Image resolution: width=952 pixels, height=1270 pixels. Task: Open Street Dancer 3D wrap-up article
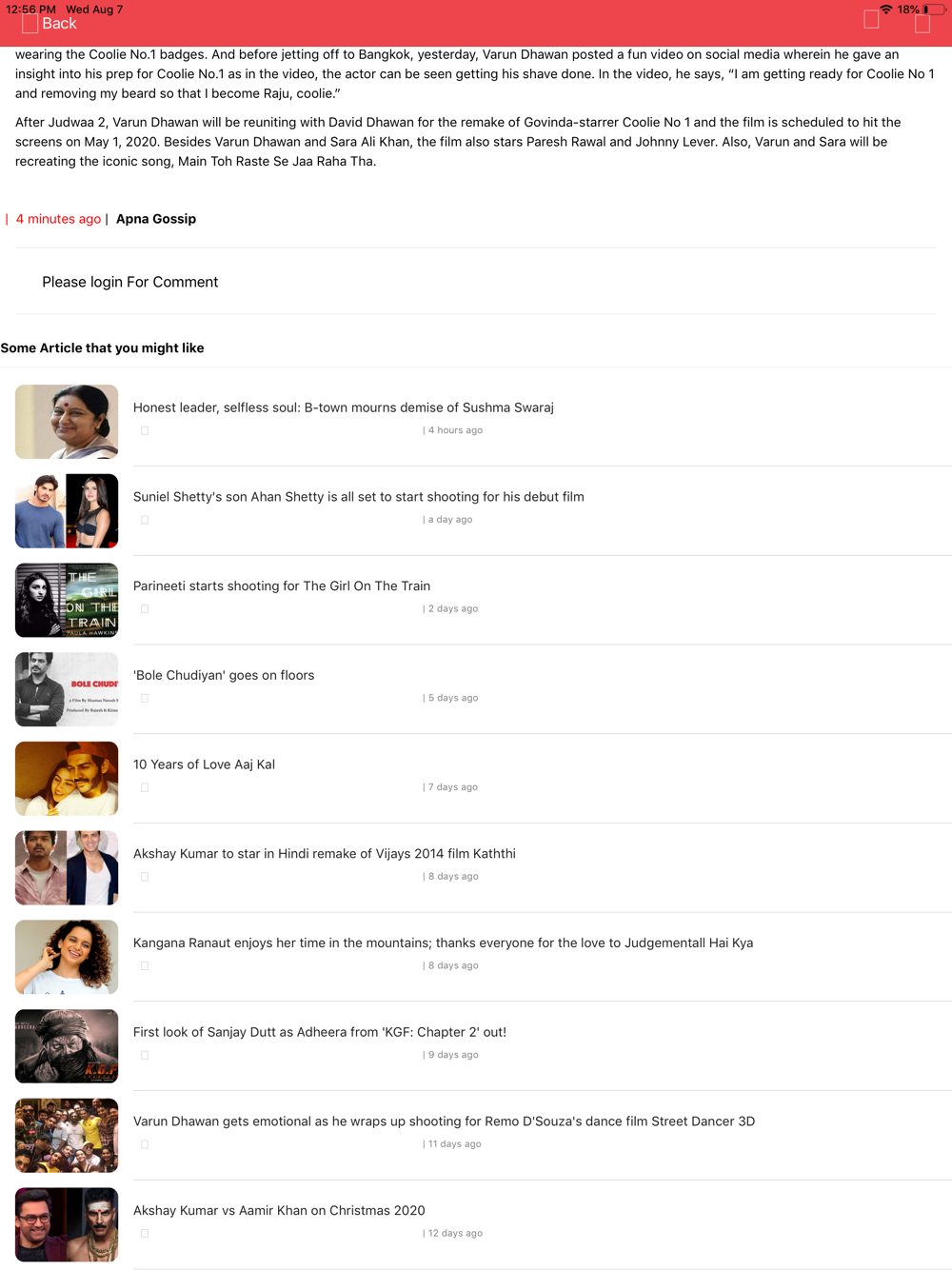(x=444, y=1121)
